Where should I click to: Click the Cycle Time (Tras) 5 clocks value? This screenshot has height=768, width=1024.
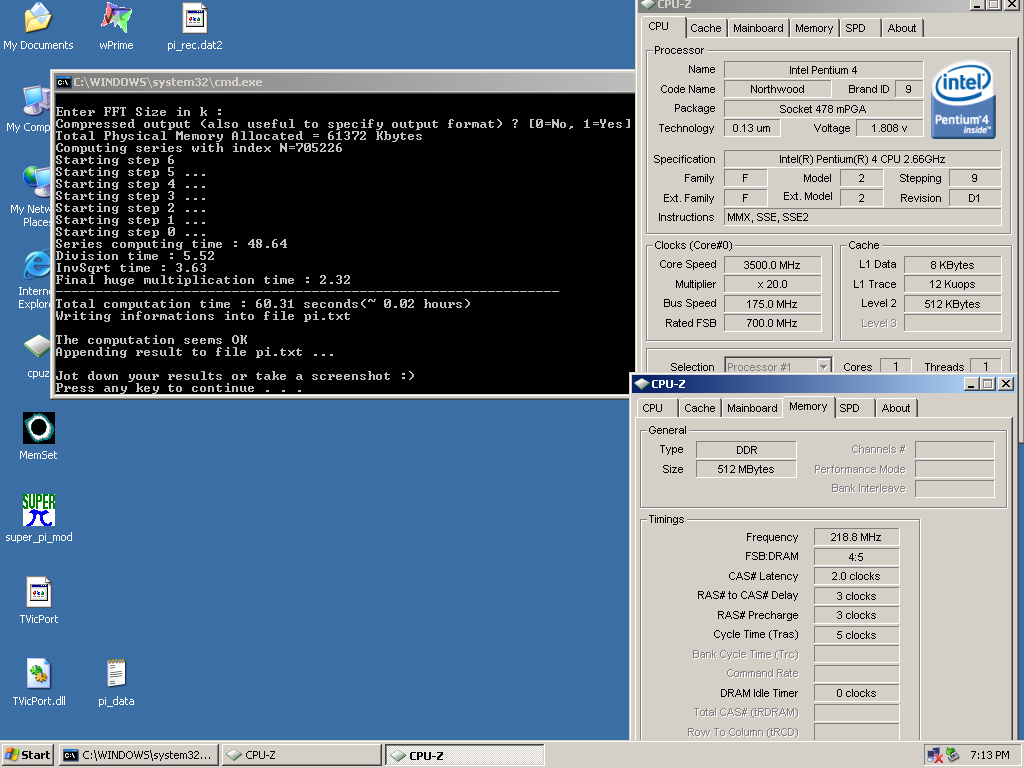click(x=856, y=635)
